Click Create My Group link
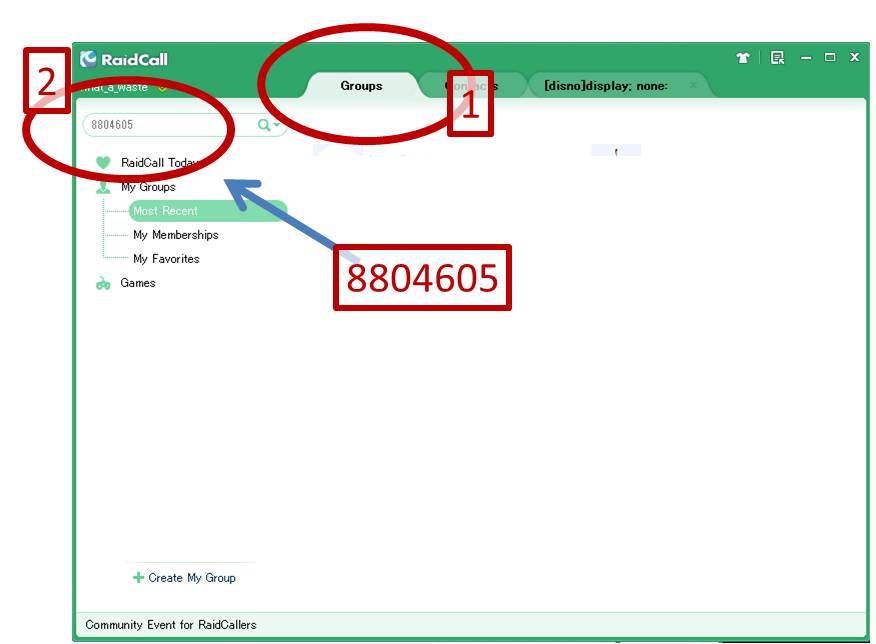Screen dimensions: 876x644 click(x=192, y=578)
